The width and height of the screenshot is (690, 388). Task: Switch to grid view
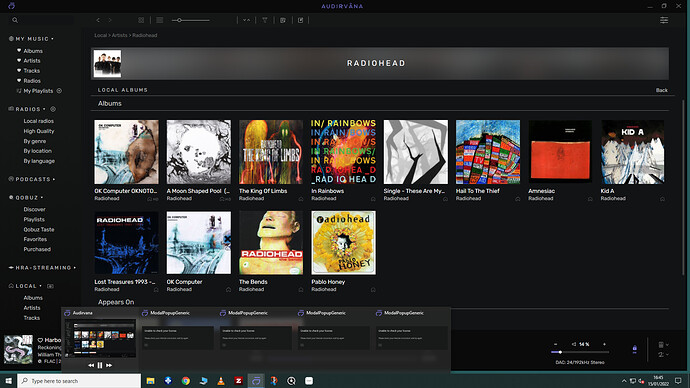click(141, 20)
